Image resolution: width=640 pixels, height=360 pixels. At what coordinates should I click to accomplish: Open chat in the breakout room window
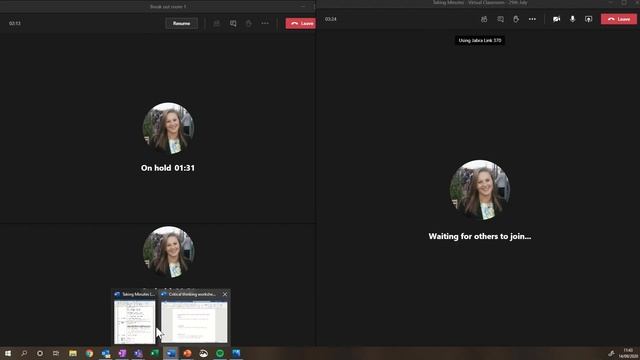click(233, 23)
